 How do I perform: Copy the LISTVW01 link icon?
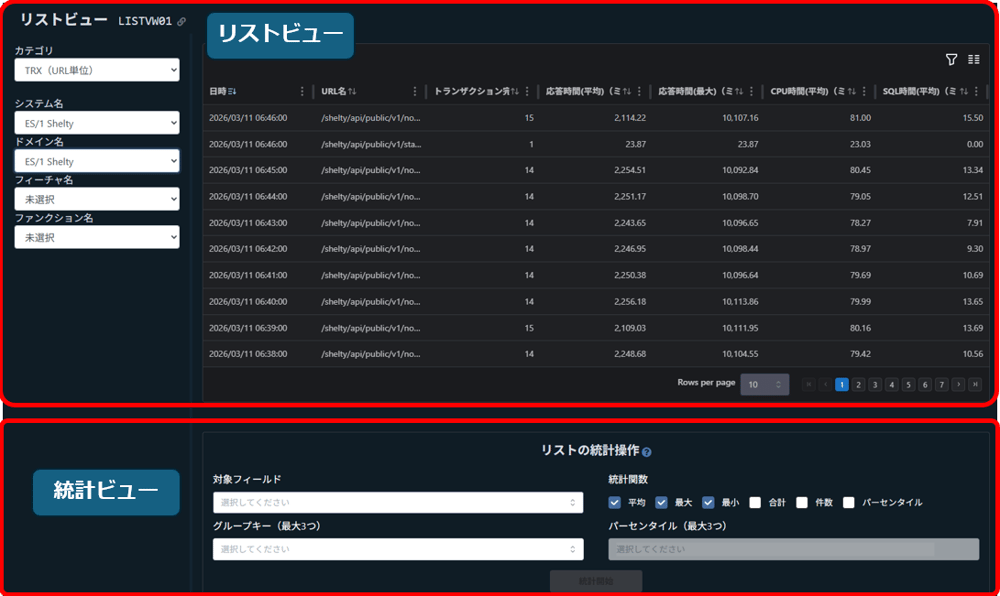[x=181, y=21]
